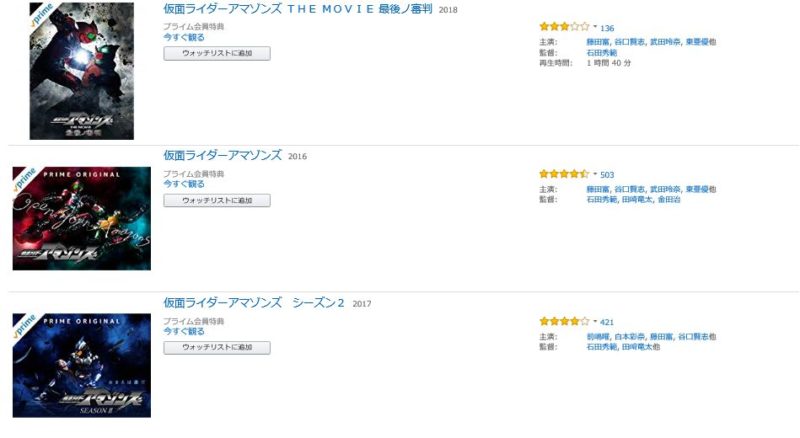Click 今すぐ観る for the 2016 season
This screenshot has height=438, width=800.
pyautogui.click(x=184, y=184)
